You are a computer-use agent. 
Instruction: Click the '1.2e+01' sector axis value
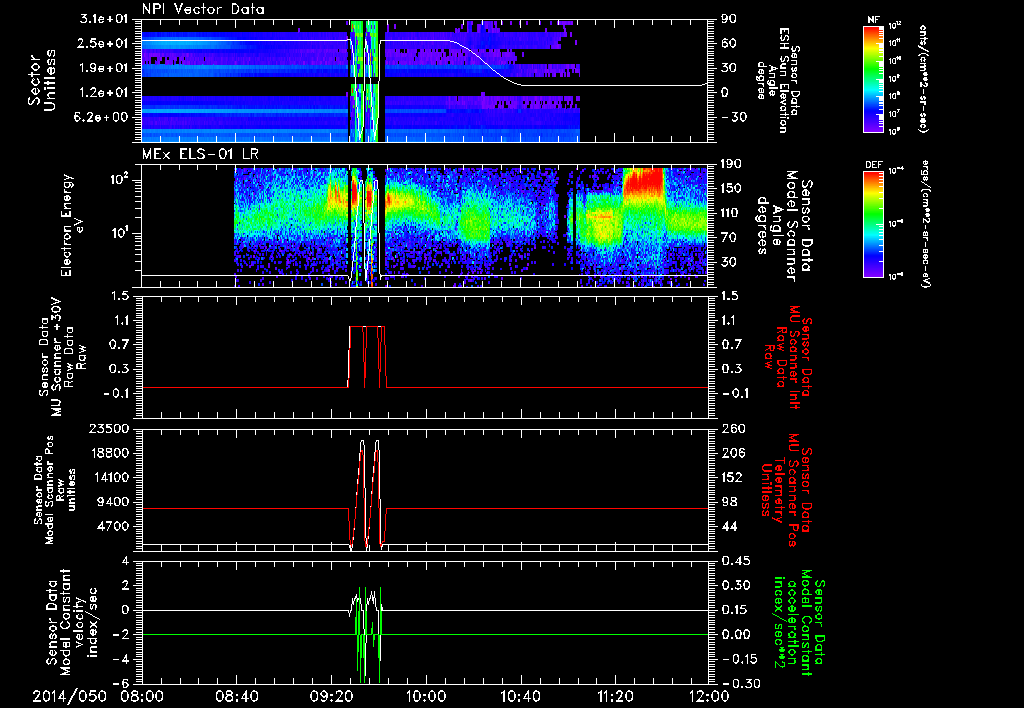tap(105, 93)
